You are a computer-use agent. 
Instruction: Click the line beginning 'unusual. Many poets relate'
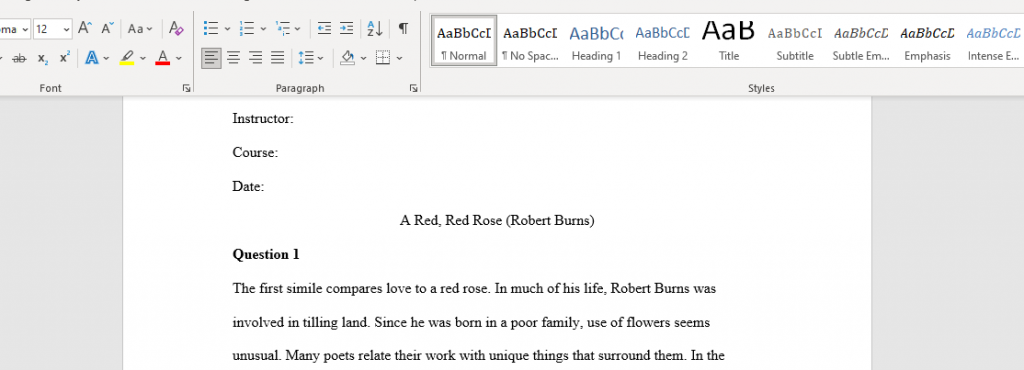click(478, 356)
